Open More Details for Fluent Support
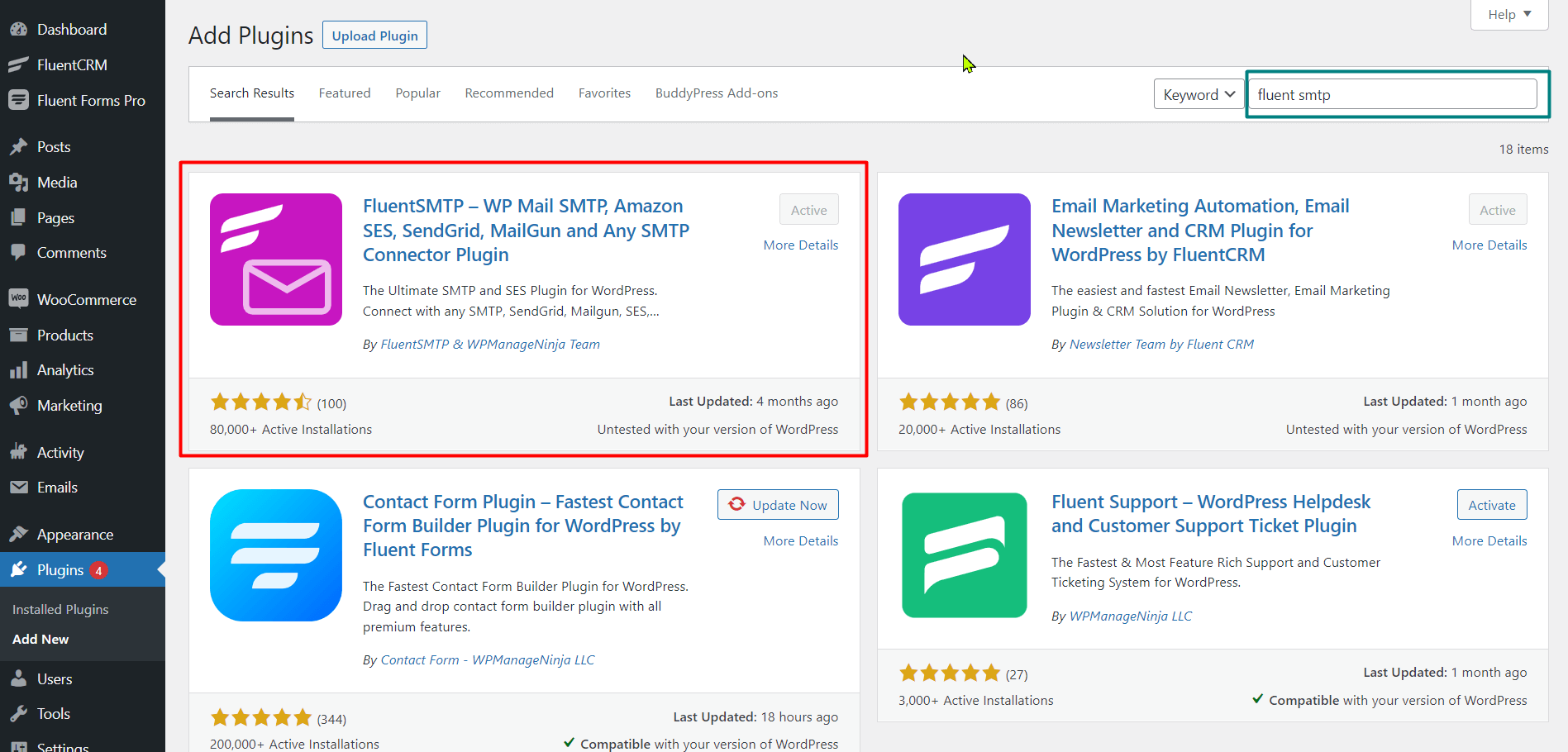This screenshot has width=1568, height=752. pos(1489,541)
